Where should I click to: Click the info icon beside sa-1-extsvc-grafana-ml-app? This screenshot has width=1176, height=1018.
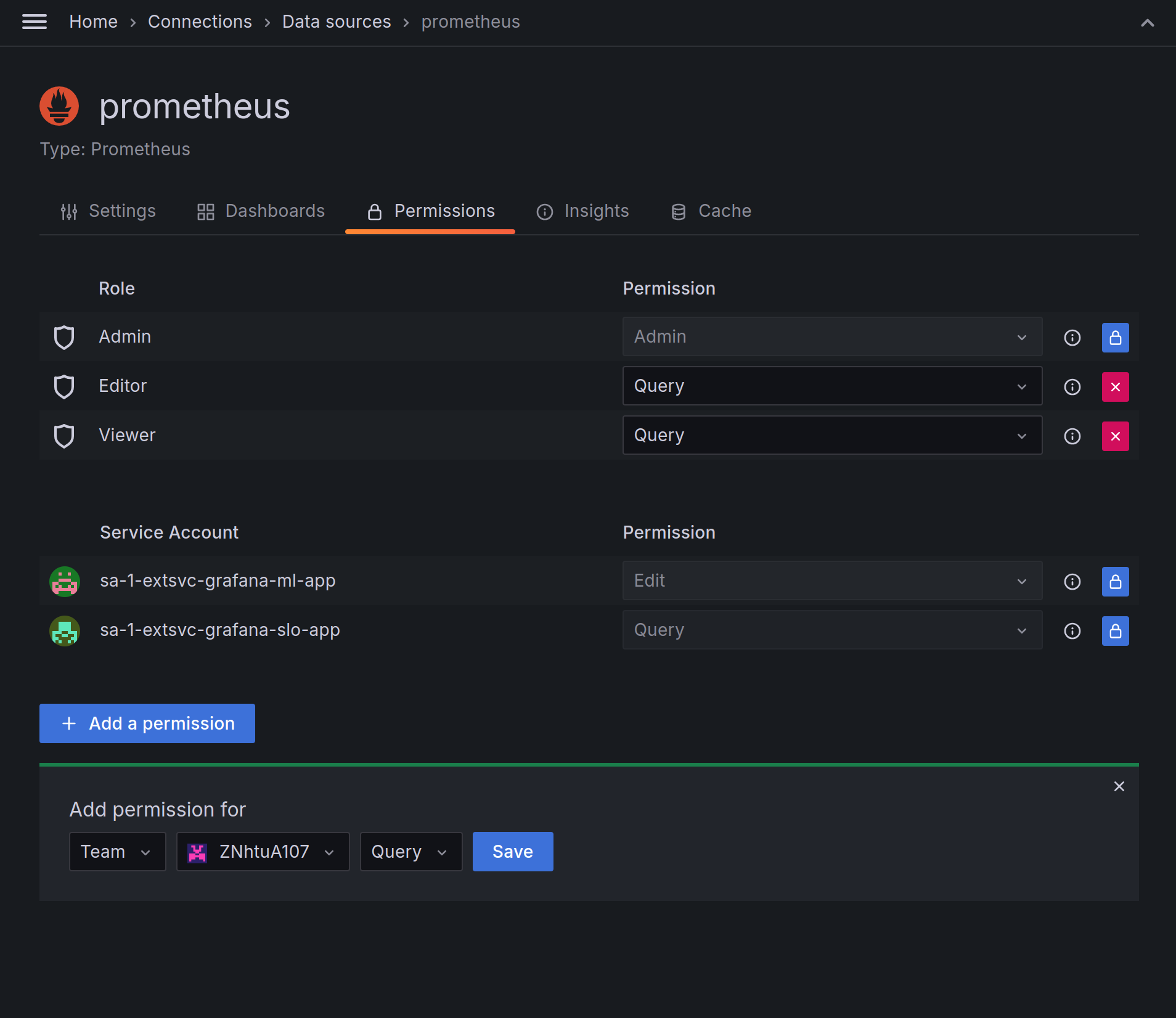pos(1072,580)
